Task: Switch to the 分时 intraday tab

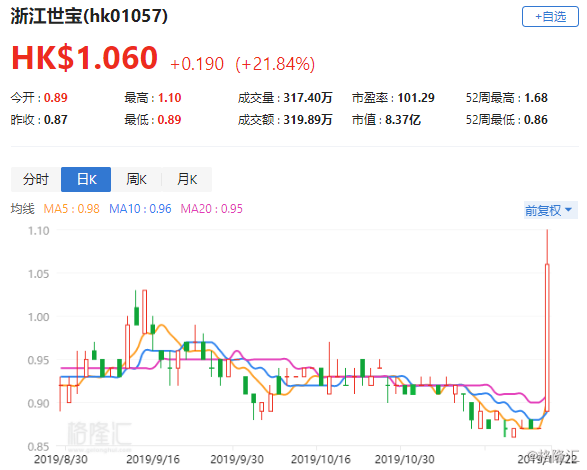Action: [36, 179]
